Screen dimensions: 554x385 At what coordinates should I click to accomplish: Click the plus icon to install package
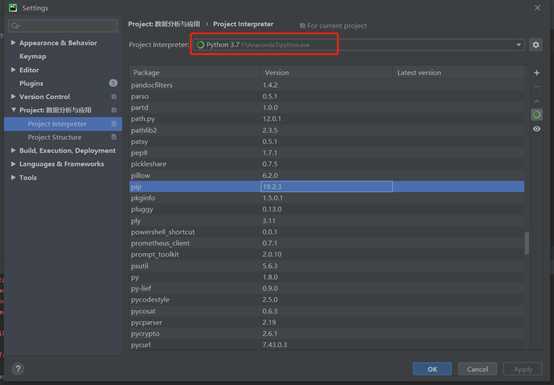pos(536,73)
